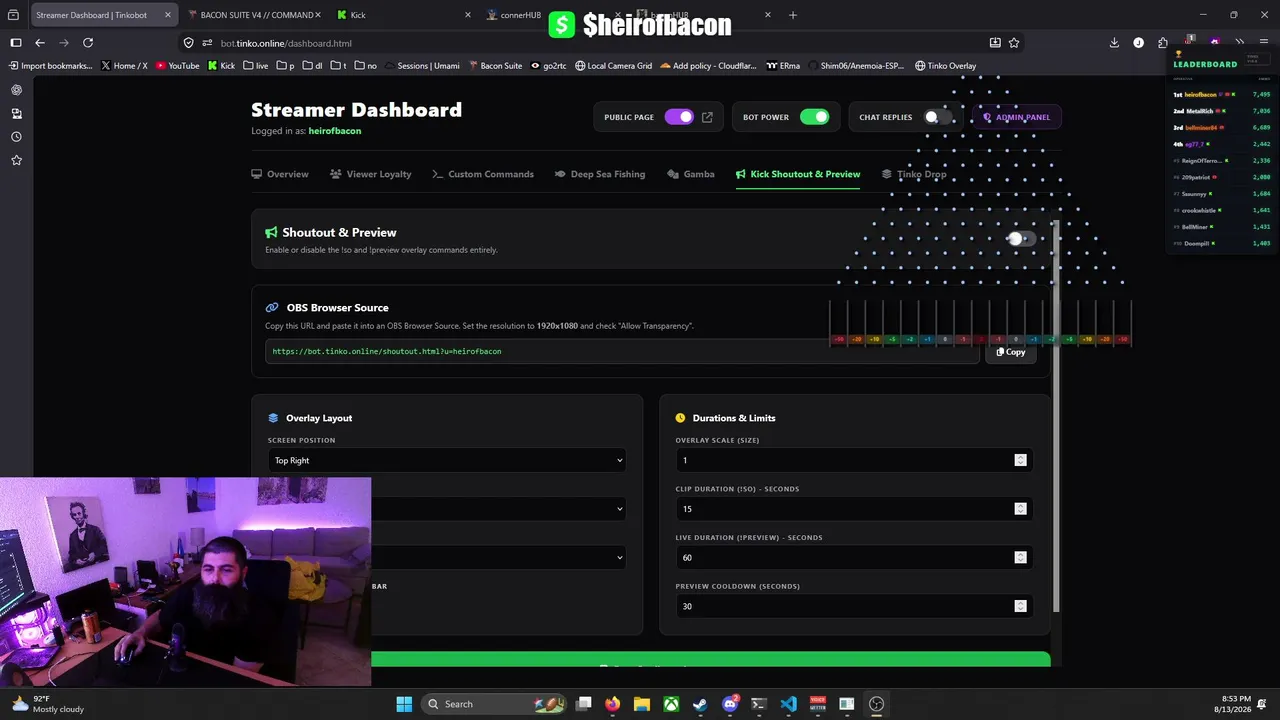Adjust the Live Duration stepper

coord(1020,557)
